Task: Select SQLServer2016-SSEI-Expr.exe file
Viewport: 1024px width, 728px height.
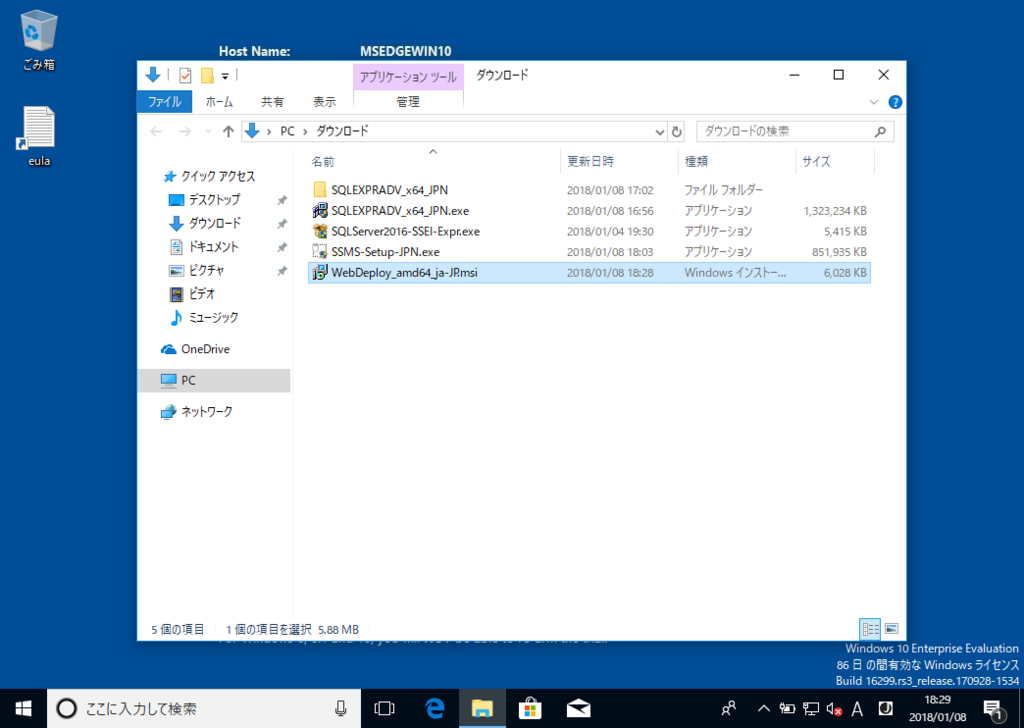Action: [x=589, y=231]
